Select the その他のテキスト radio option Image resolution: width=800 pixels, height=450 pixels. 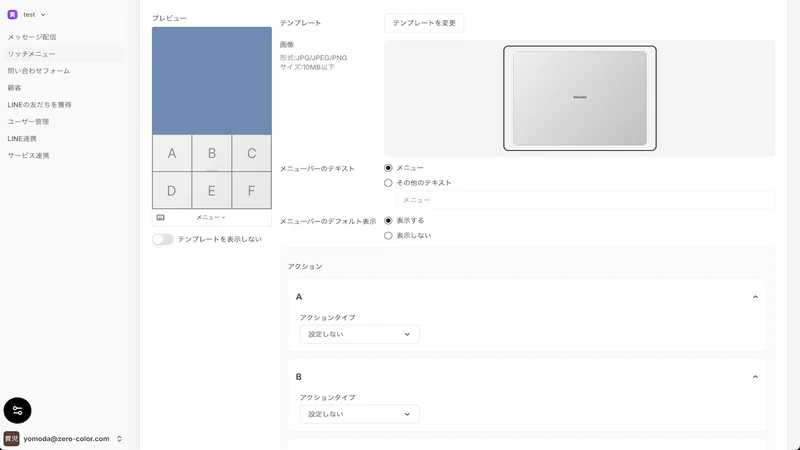pyautogui.click(x=388, y=183)
